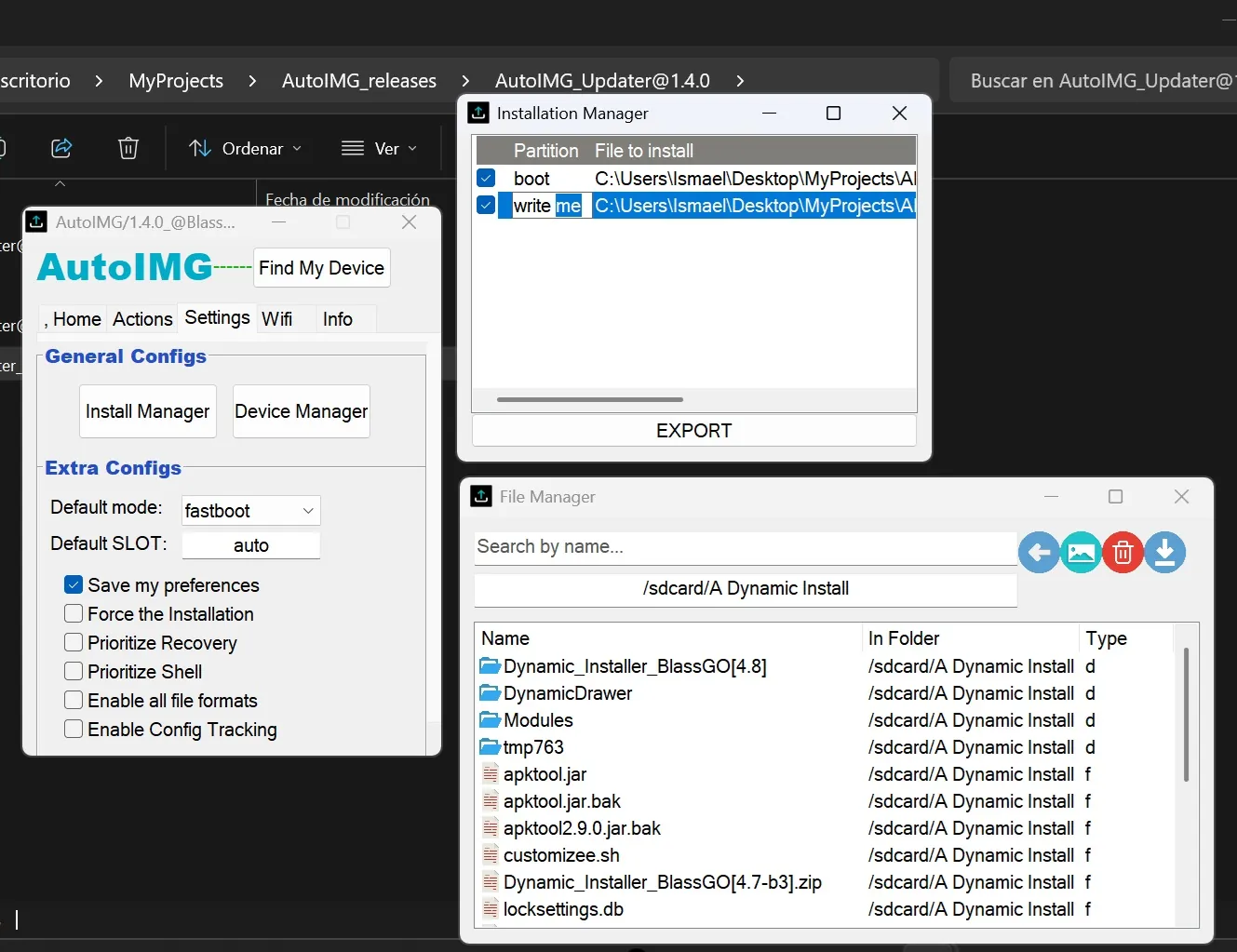
Task: Click the share icon in Explorer toolbar
Action: click(x=61, y=148)
